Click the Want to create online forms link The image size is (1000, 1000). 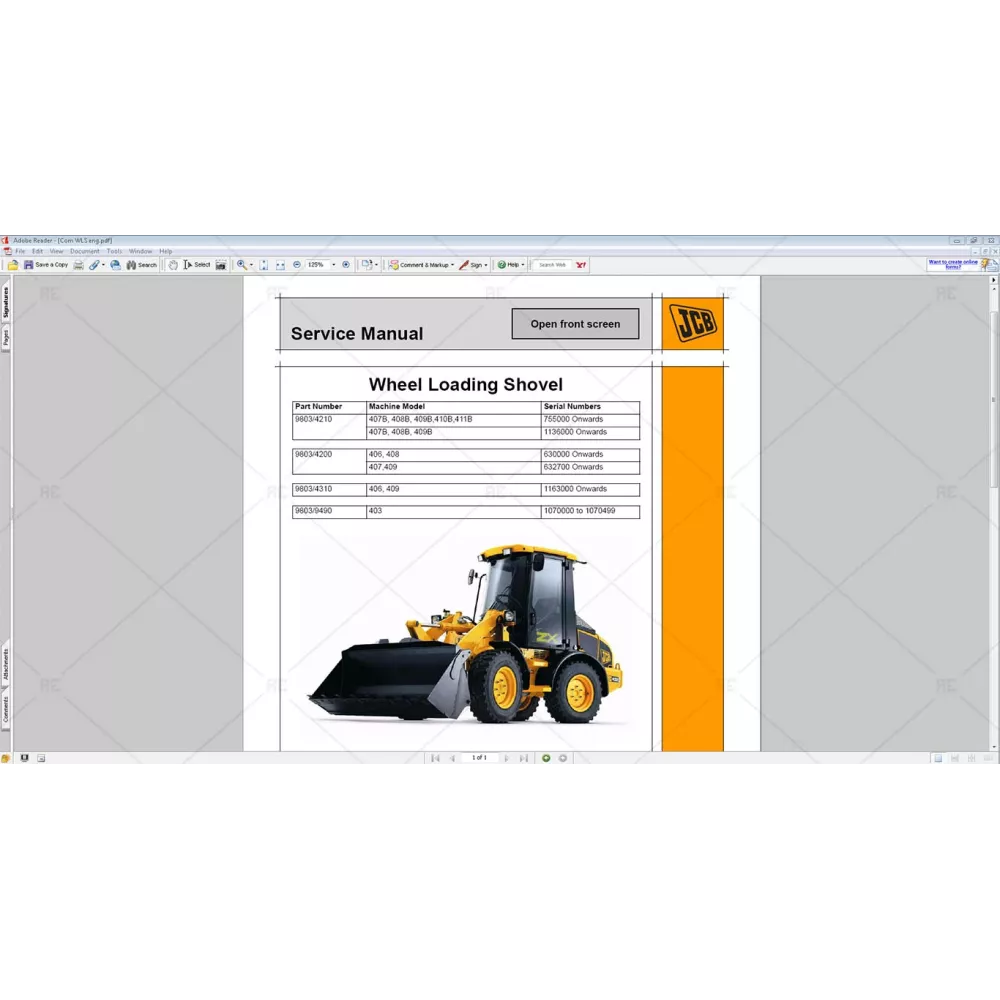pos(953,264)
